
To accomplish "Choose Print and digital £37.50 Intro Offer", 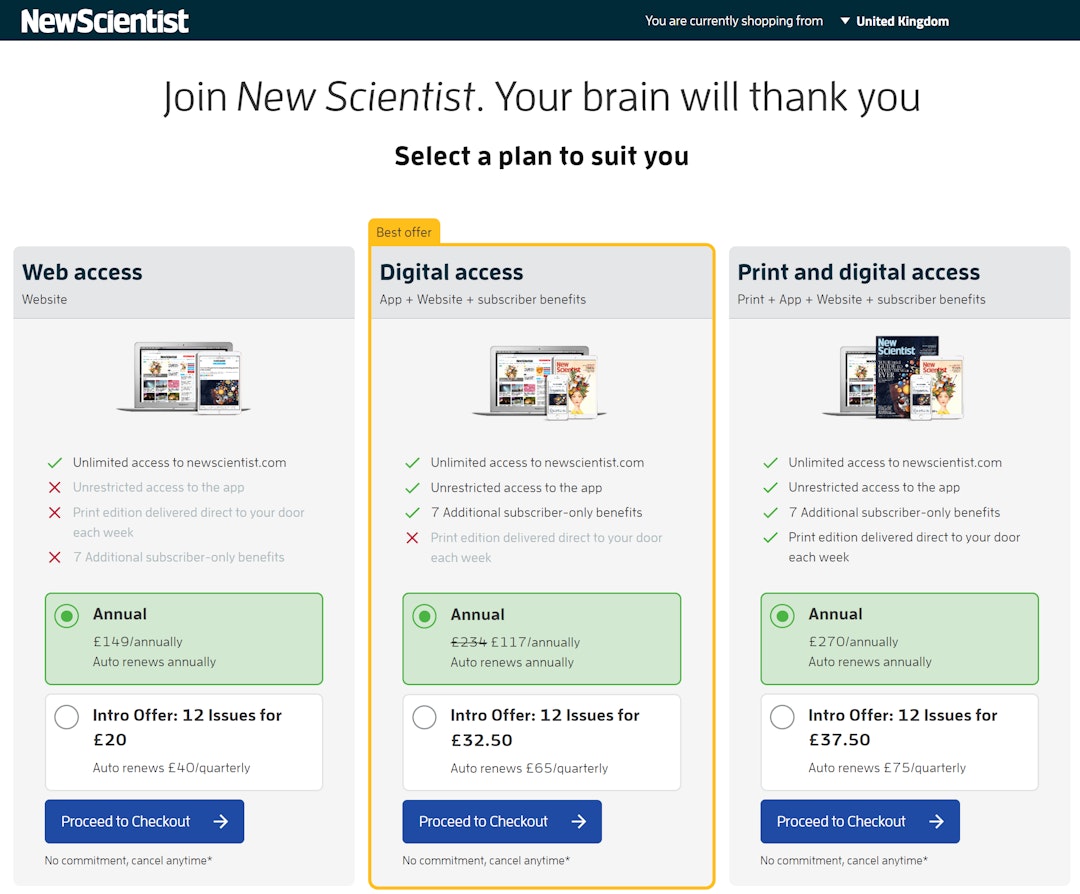I will tap(783, 717).
